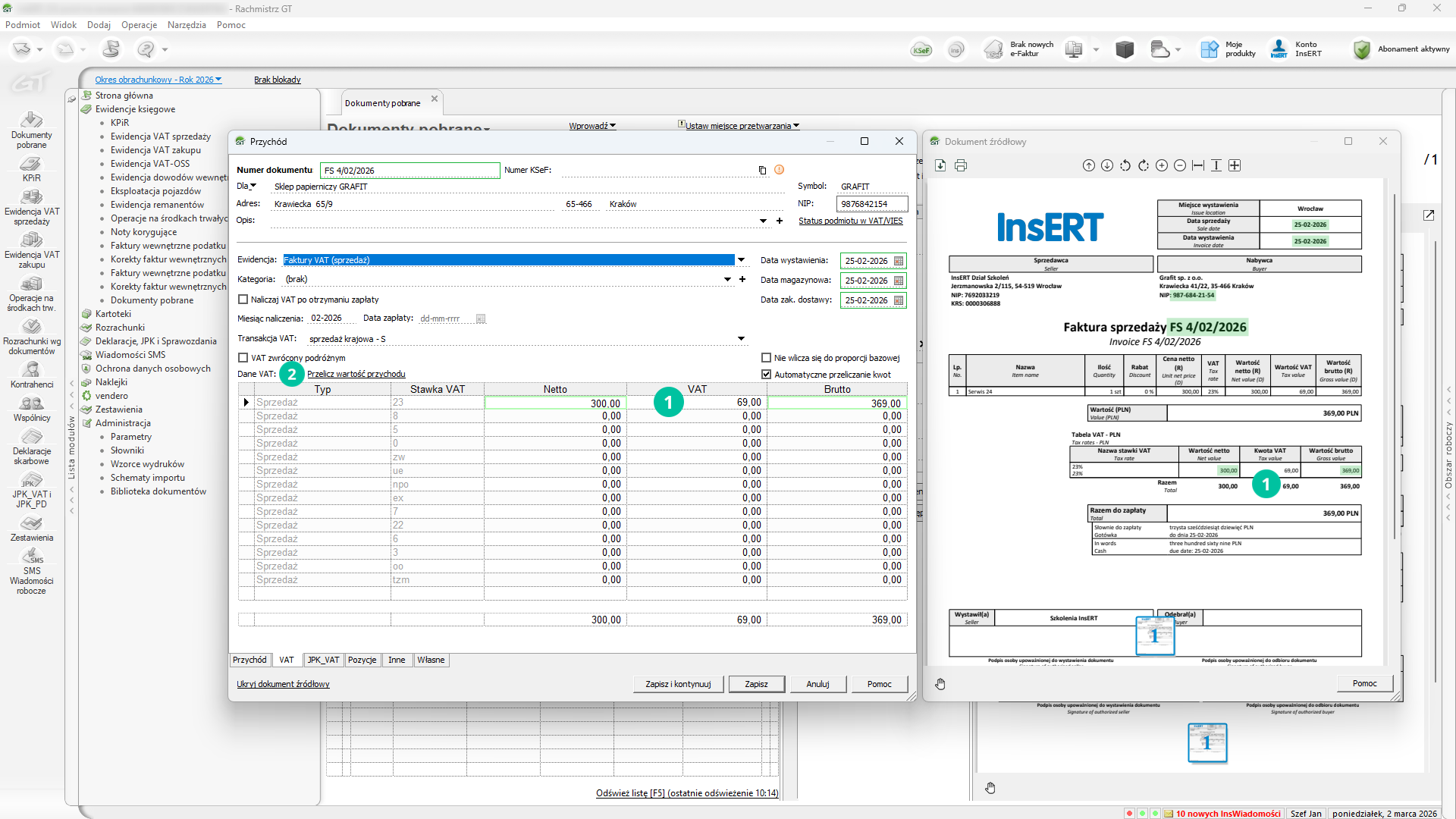The height and width of the screenshot is (819, 1456).
Task: Zoom in the source document
Action: pos(1162,165)
